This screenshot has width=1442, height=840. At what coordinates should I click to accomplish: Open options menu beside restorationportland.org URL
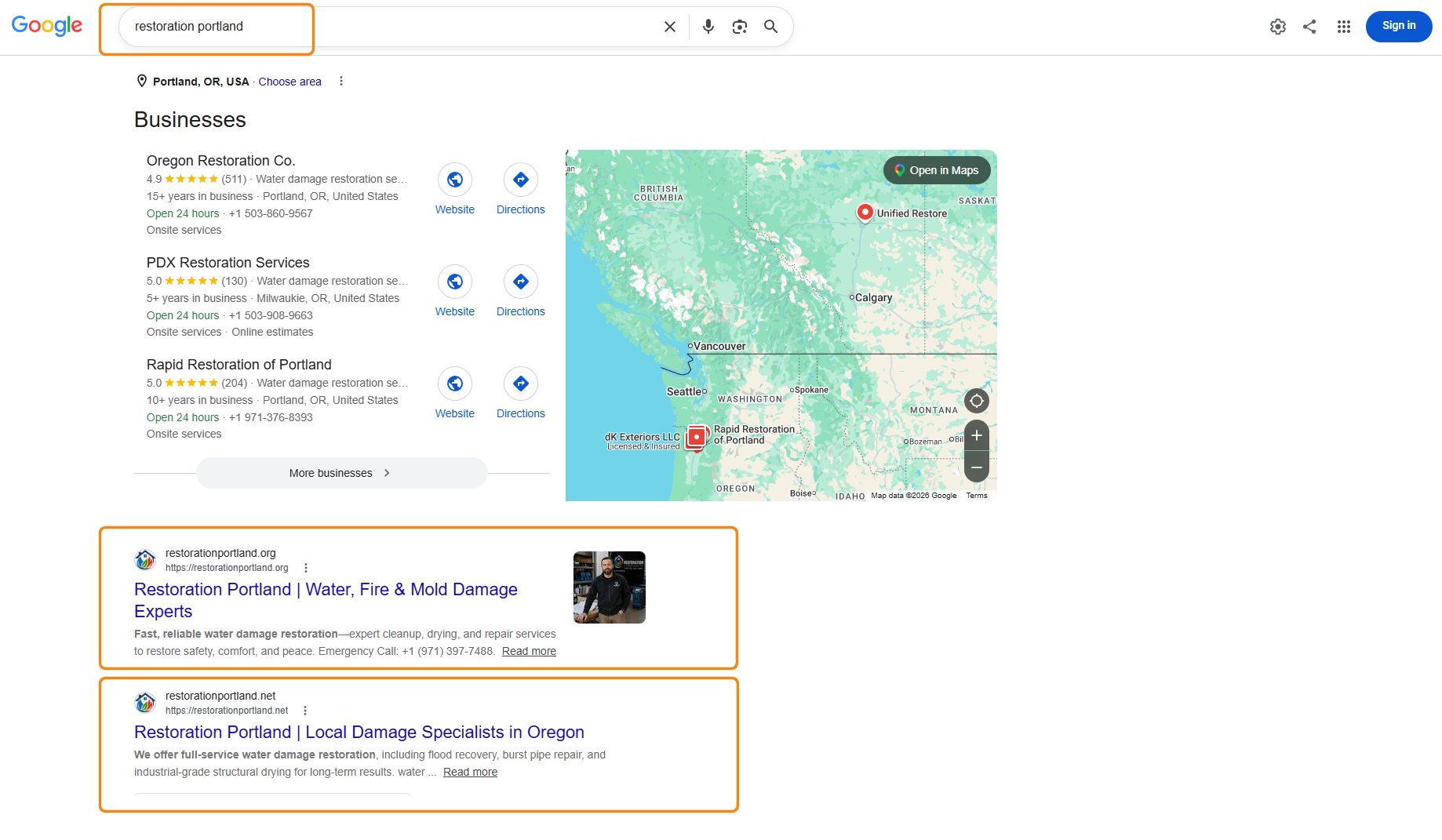point(306,568)
